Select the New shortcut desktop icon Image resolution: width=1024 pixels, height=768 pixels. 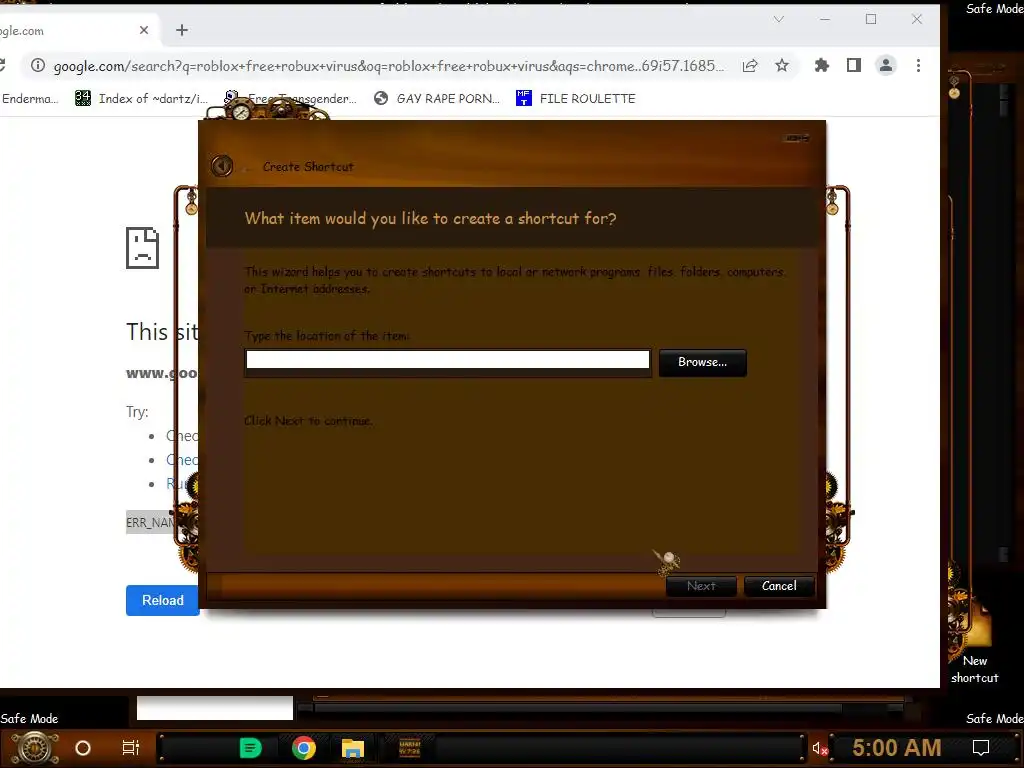(x=974, y=643)
